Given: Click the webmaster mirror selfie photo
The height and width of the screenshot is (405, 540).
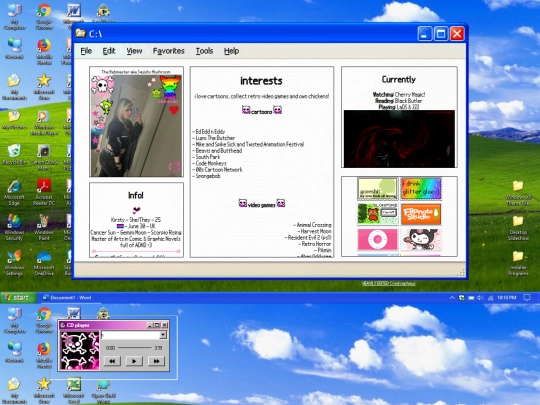Looking at the screenshot, I should (136, 125).
